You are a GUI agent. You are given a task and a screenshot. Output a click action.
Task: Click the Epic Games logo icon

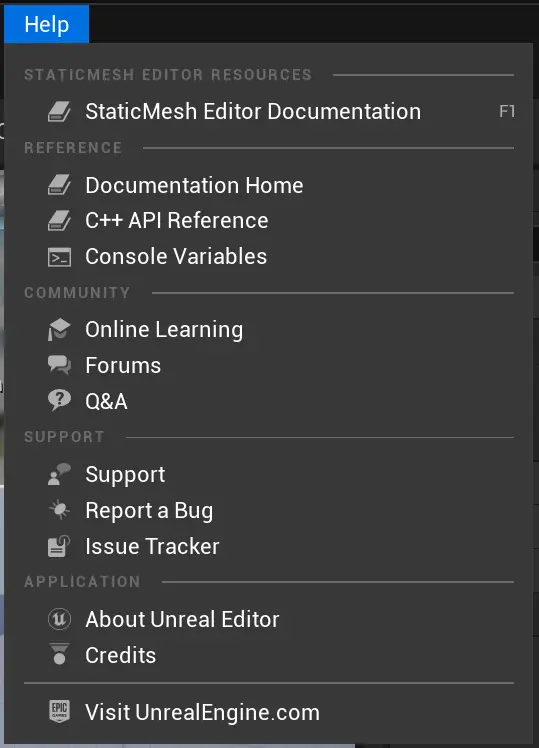pyautogui.click(x=59, y=711)
